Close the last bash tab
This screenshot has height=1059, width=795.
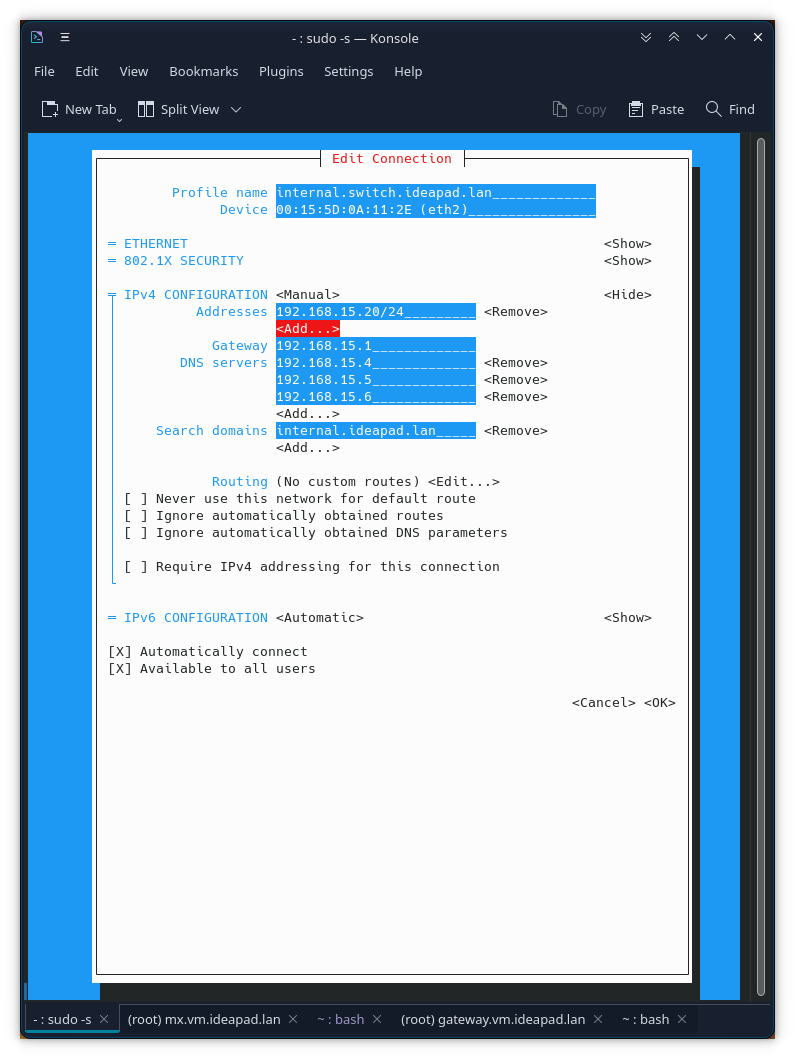[x=682, y=1019]
